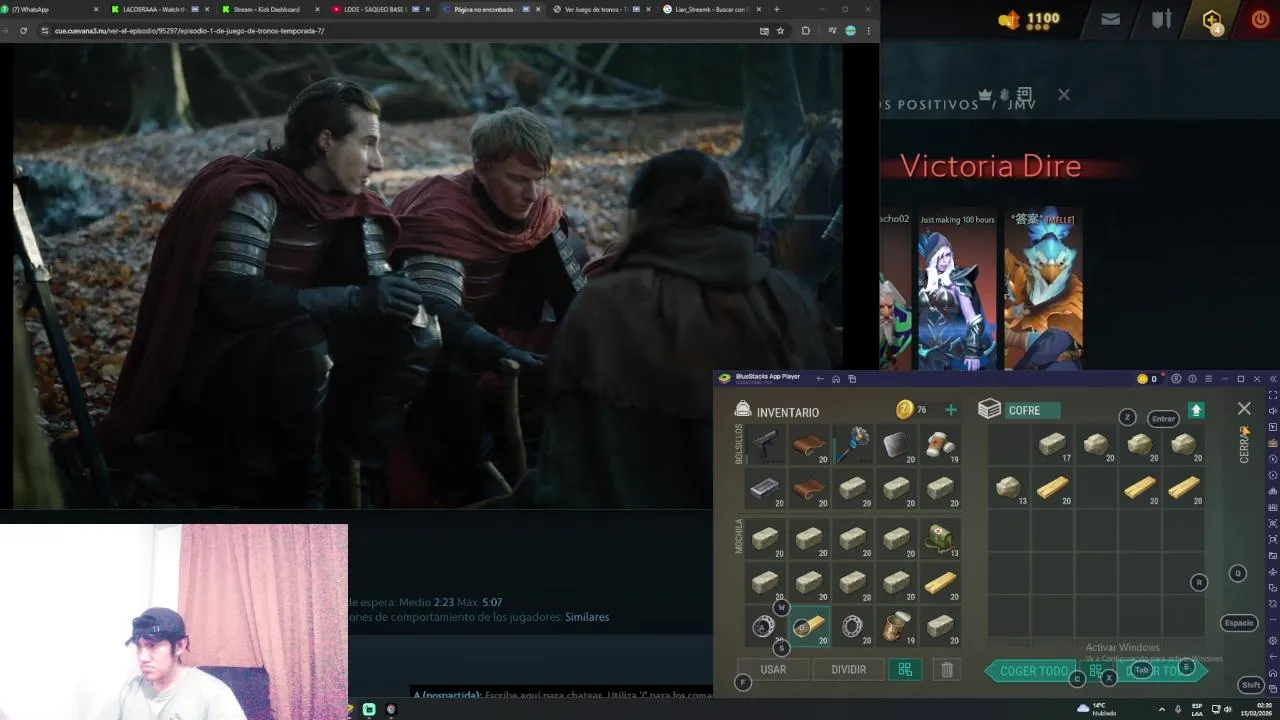Open the mail icon in Dota top bar
This screenshot has width=1280, height=720.
pyautogui.click(x=1110, y=19)
